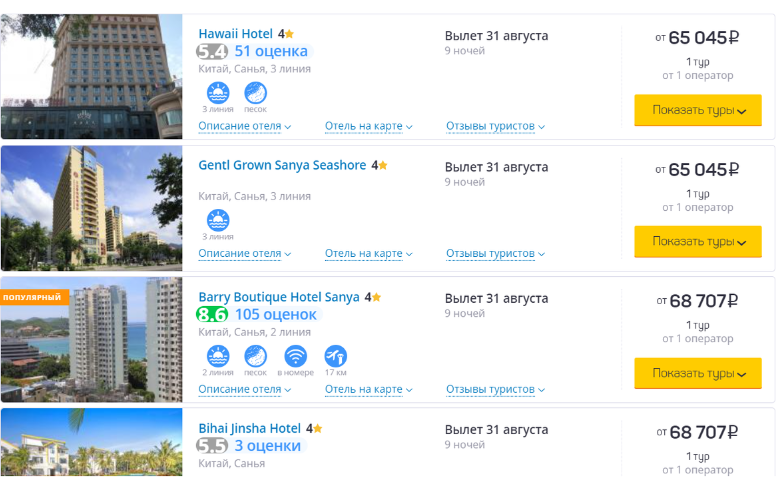The height and width of the screenshot is (481, 778).
Task: Click the 5.4 rating badge of Hawaii Hotel
Action: pos(212,51)
